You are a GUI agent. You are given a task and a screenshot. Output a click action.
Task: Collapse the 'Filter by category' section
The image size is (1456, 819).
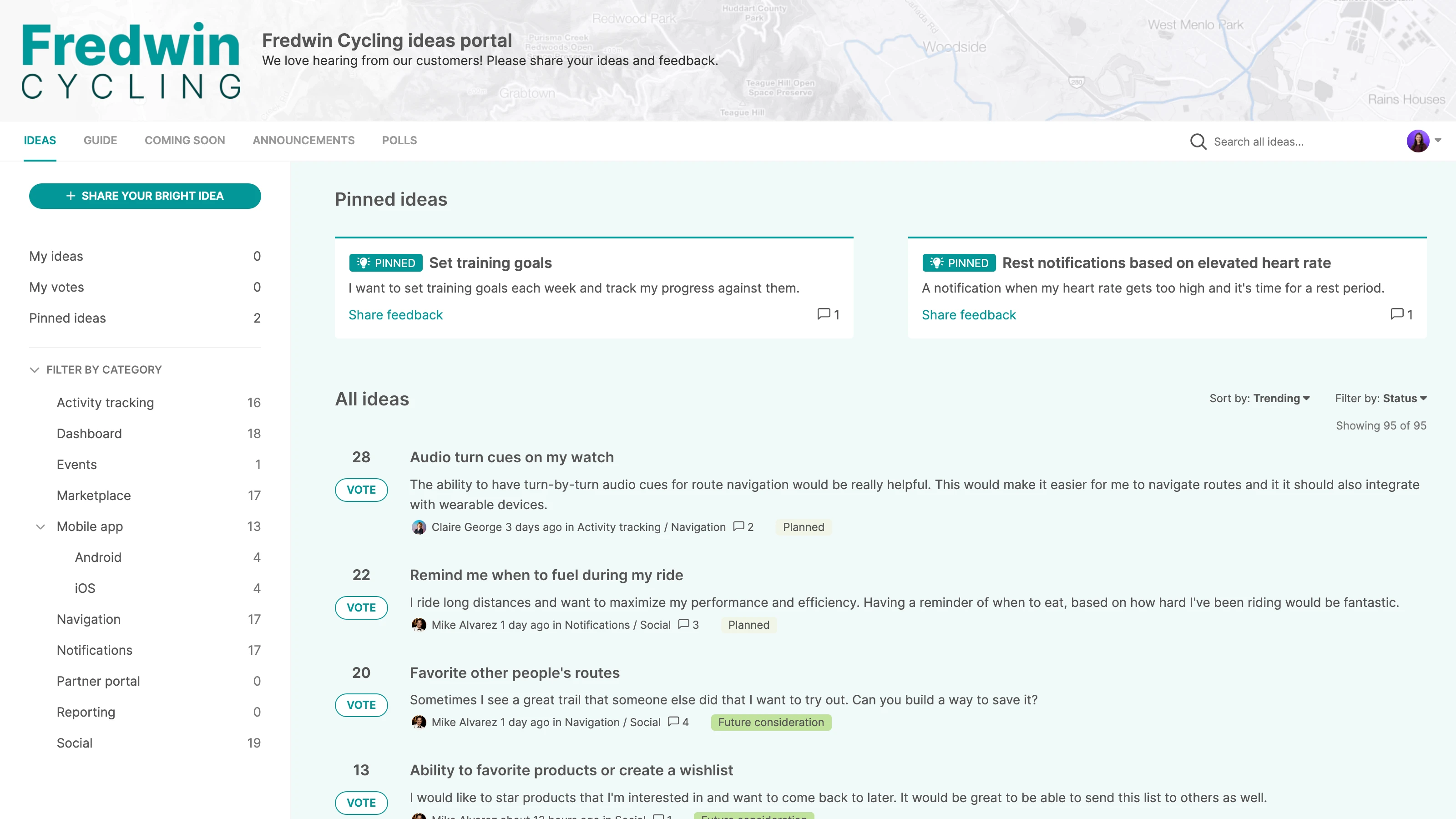34,369
